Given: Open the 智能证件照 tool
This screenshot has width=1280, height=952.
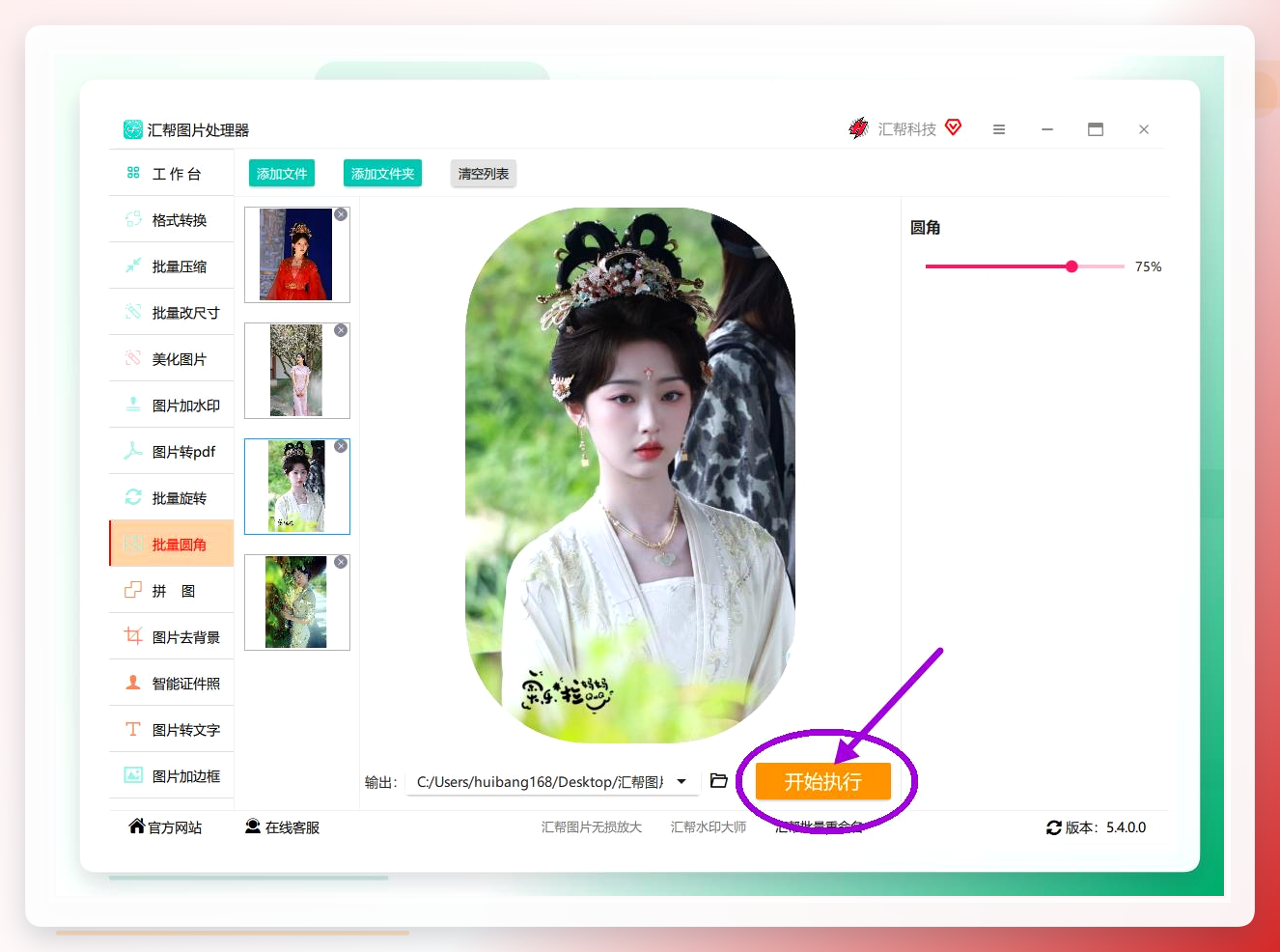Looking at the screenshot, I should point(172,683).
